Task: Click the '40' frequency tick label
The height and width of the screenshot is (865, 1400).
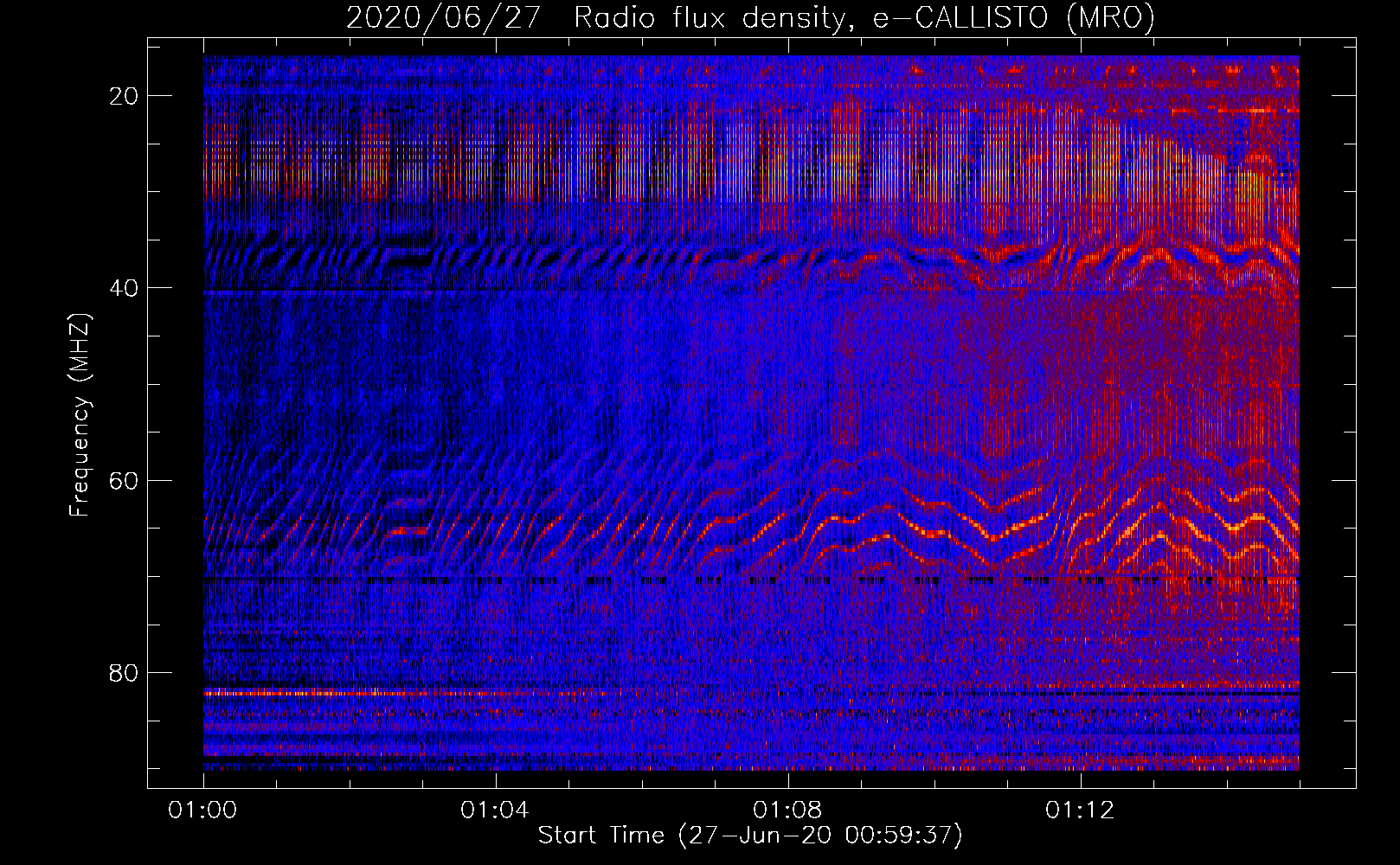Action: 125,288
